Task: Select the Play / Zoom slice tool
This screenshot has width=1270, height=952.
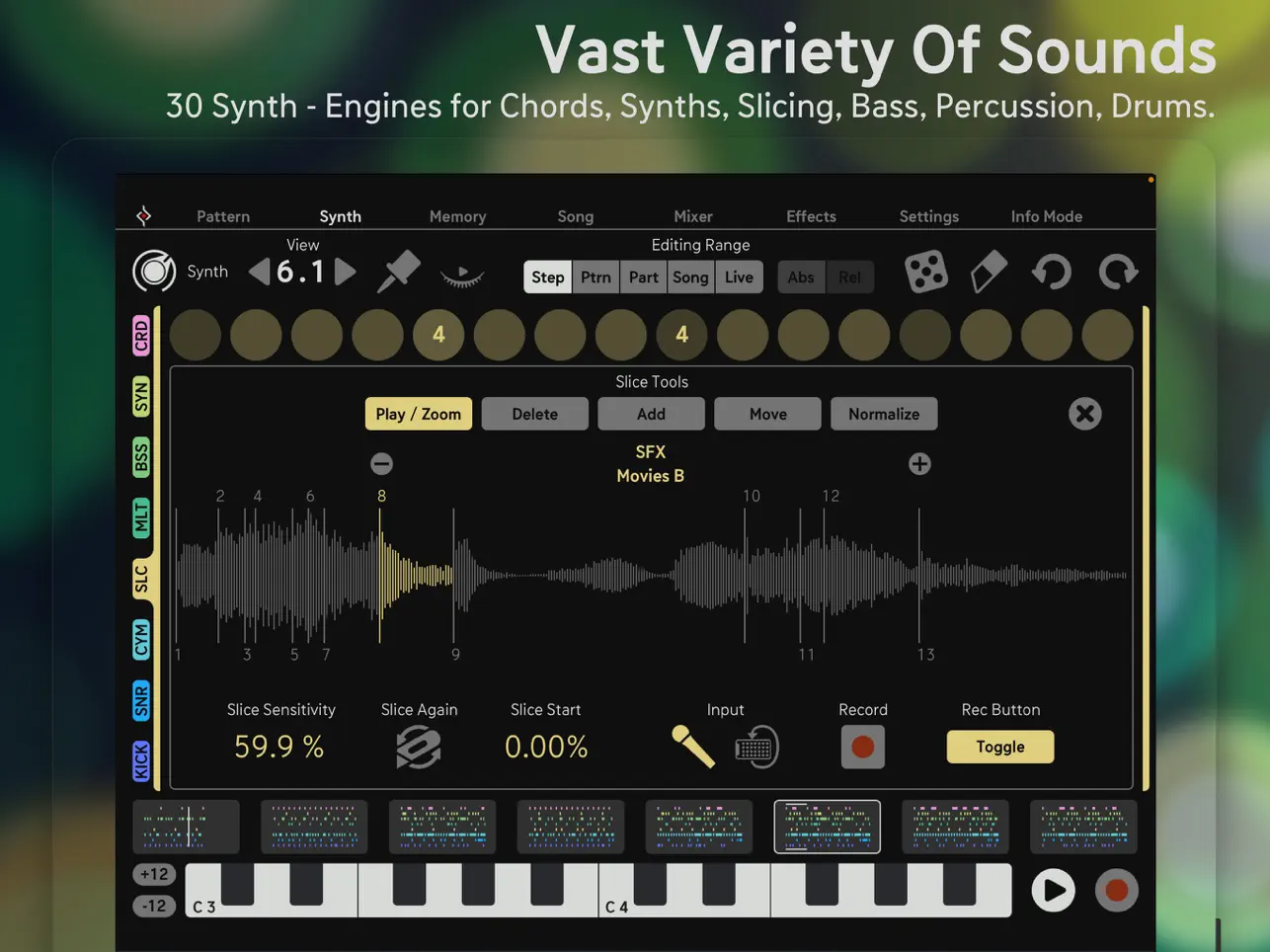Action: pyautogui.click(x=419, y=414)
